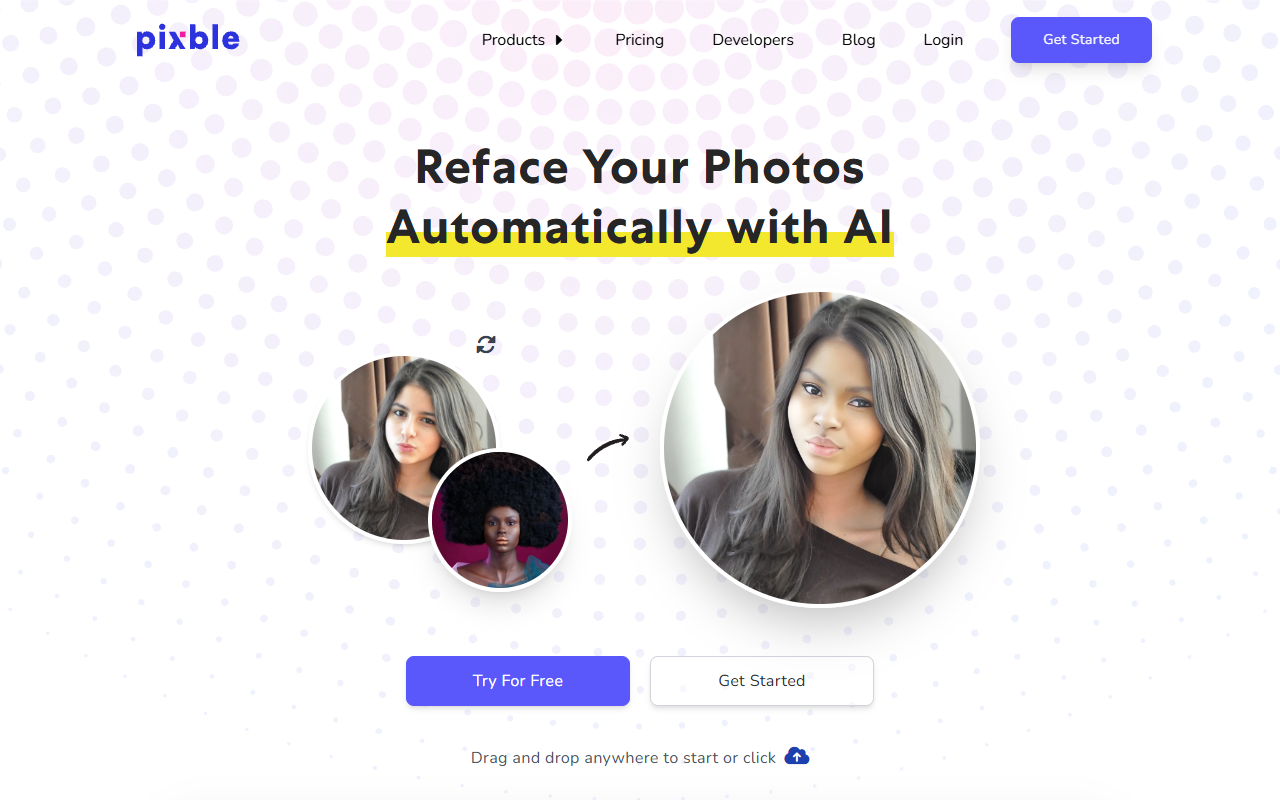1280x800 pixels.
Task: Click the Try For Free button
Action: click(x=518, y=681)
